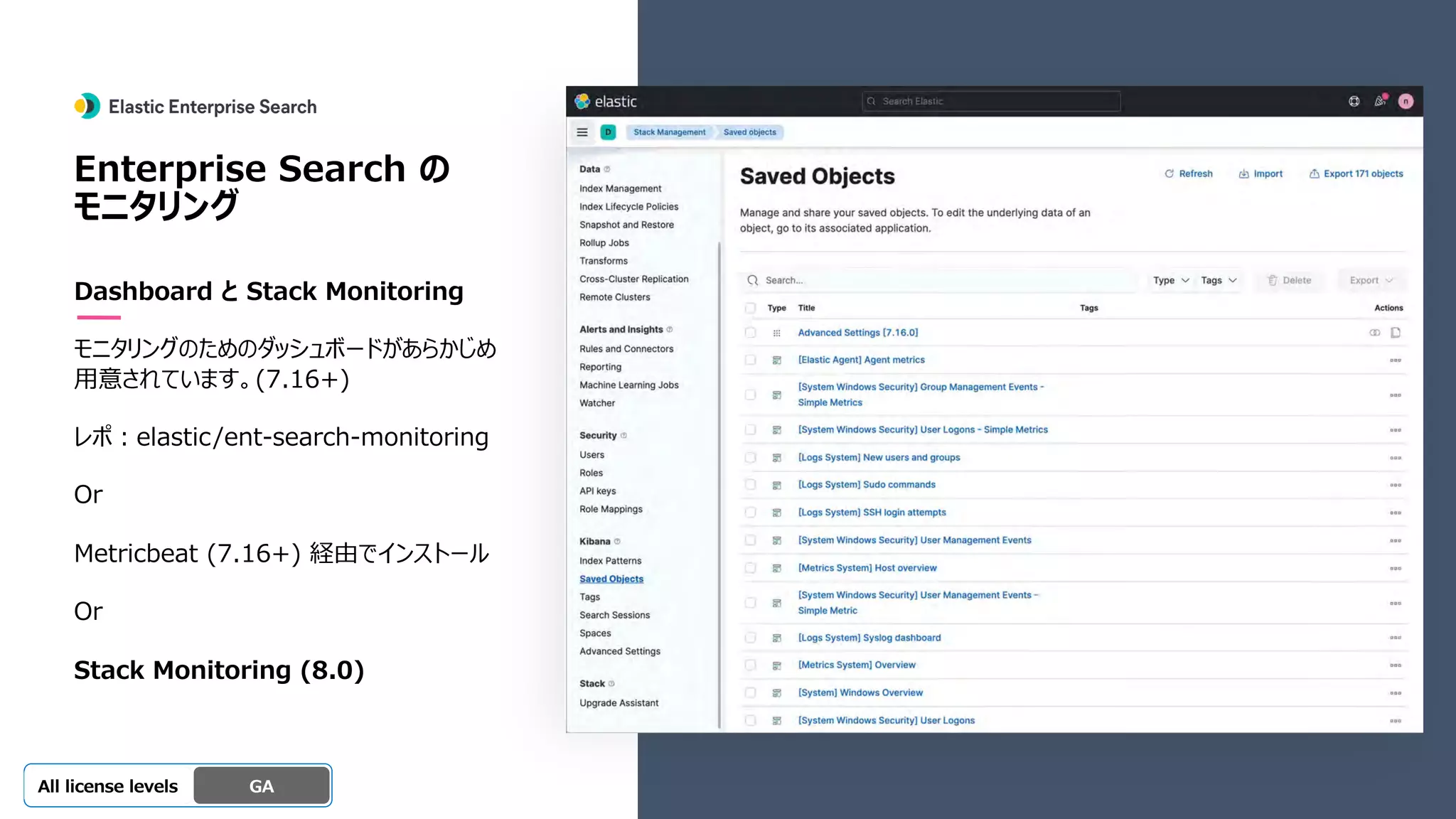Click the saved objects Search field
The width and height of the screenshot is (1456, 819).
(937, 280)
